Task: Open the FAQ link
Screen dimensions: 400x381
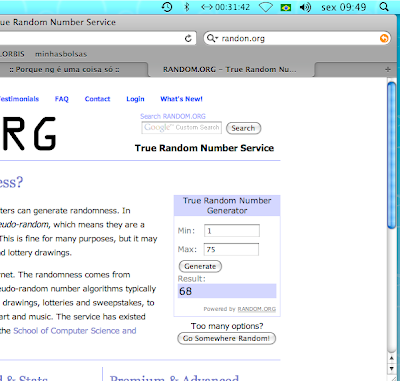Action: pyautogui.click(x=62, y=99)
